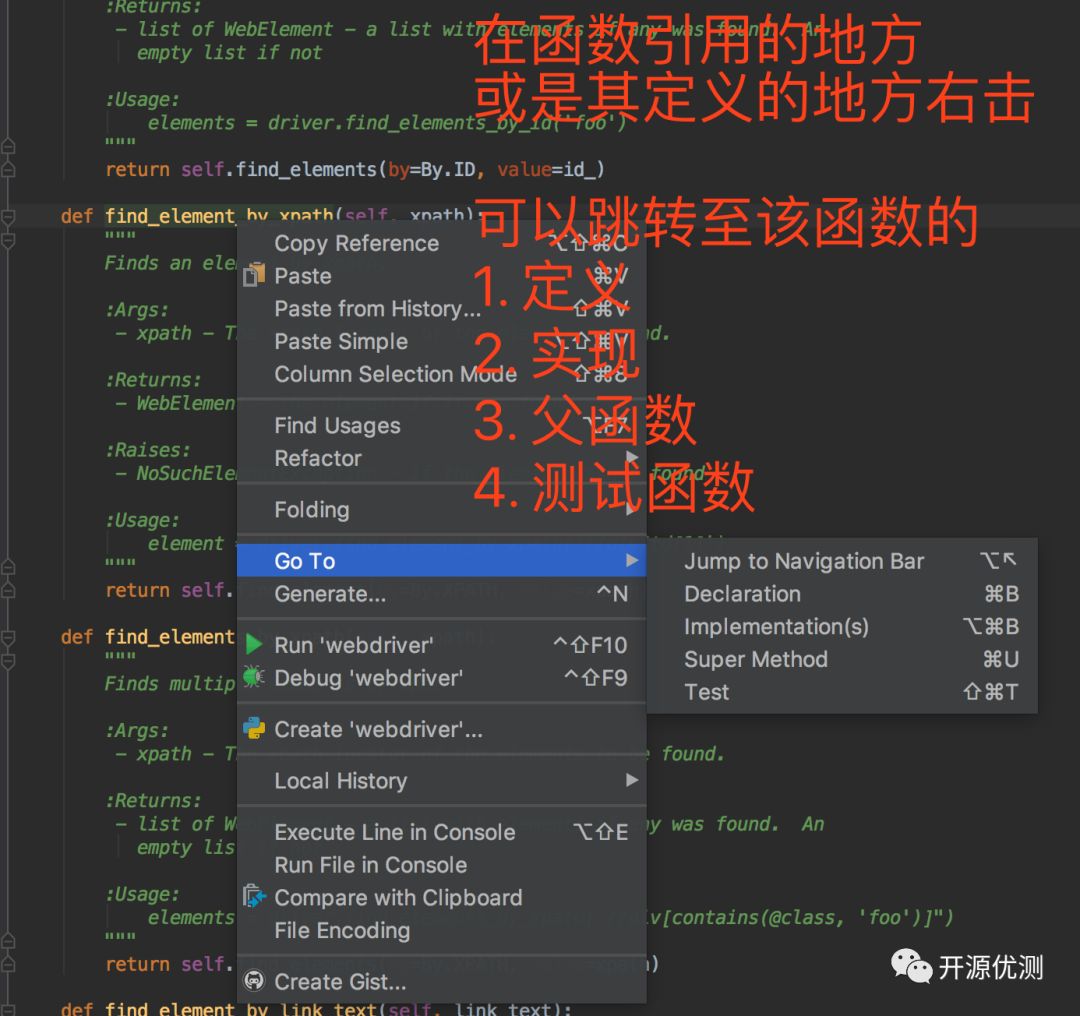
Task: Choose Declaration in the Go To submenu
Action: pyautogui.click(x=842, y=594)
